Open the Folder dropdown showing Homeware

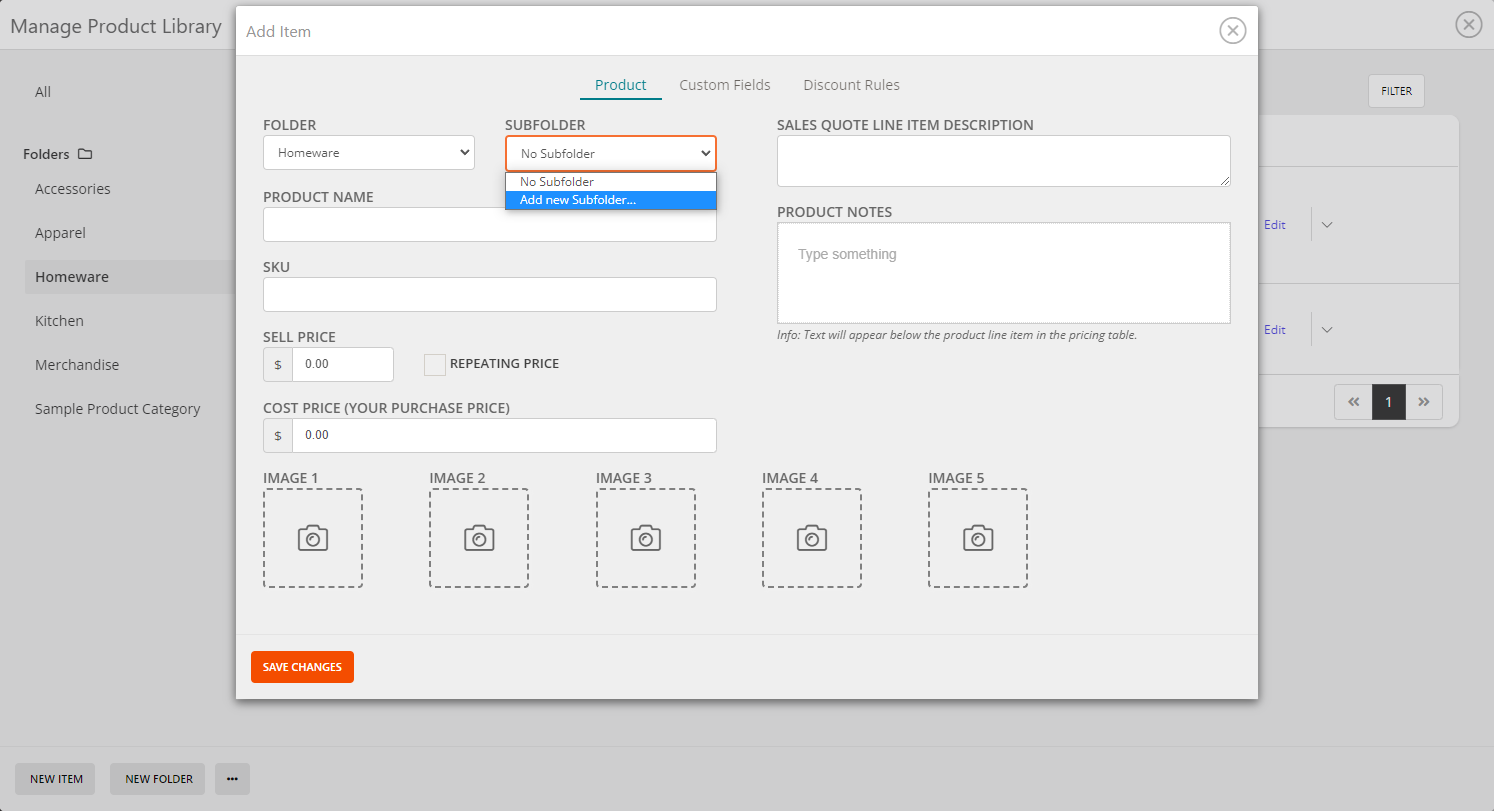(x=369, y=153)
